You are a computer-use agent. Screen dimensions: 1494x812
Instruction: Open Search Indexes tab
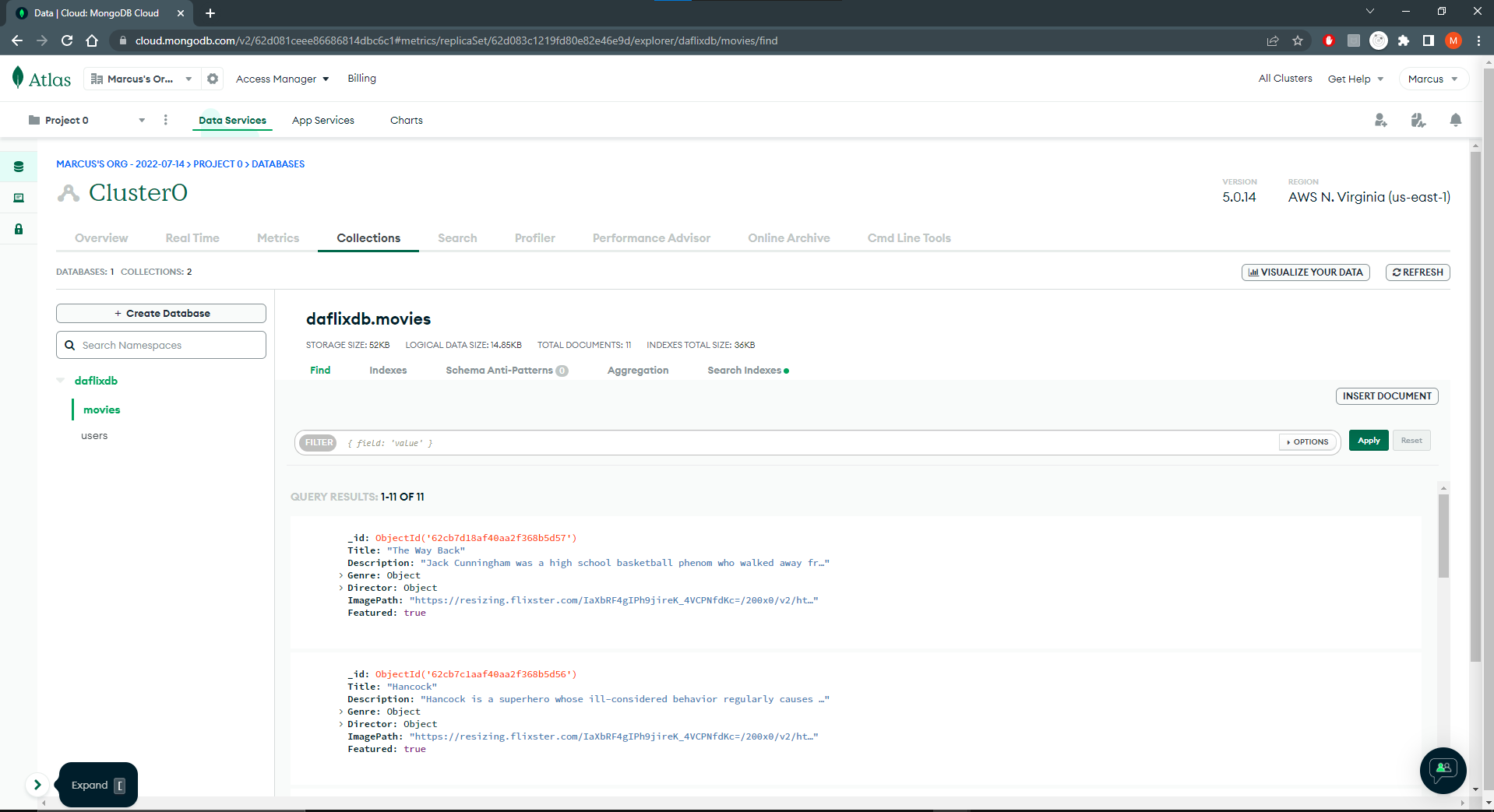[748, 370]
